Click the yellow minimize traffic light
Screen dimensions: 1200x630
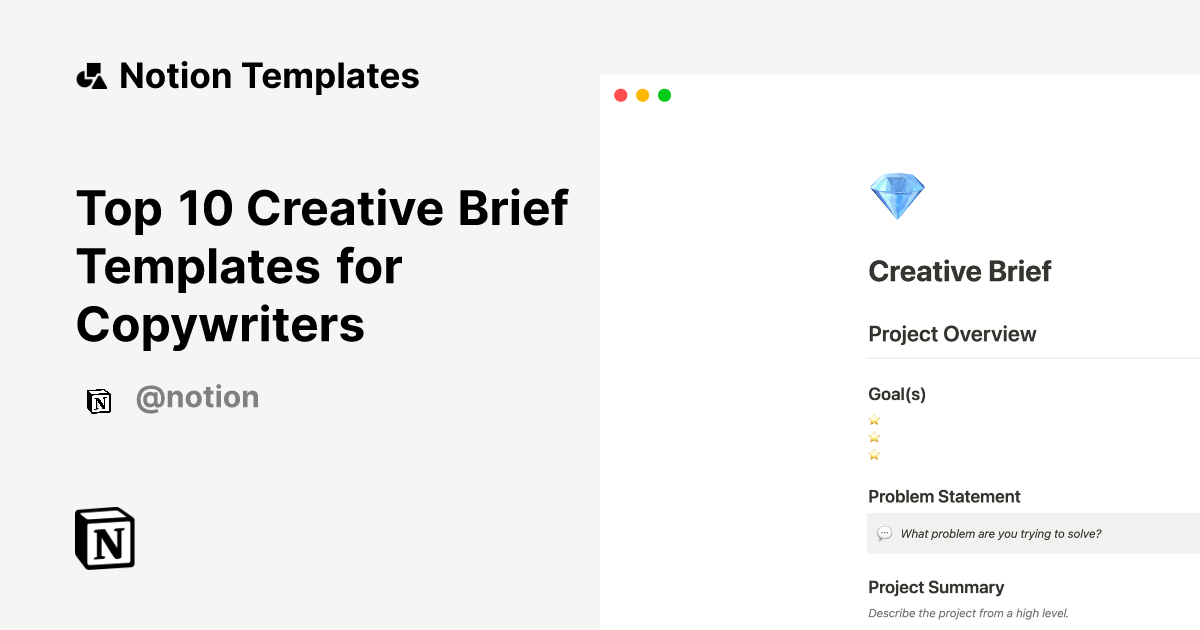tap(642, 95)
